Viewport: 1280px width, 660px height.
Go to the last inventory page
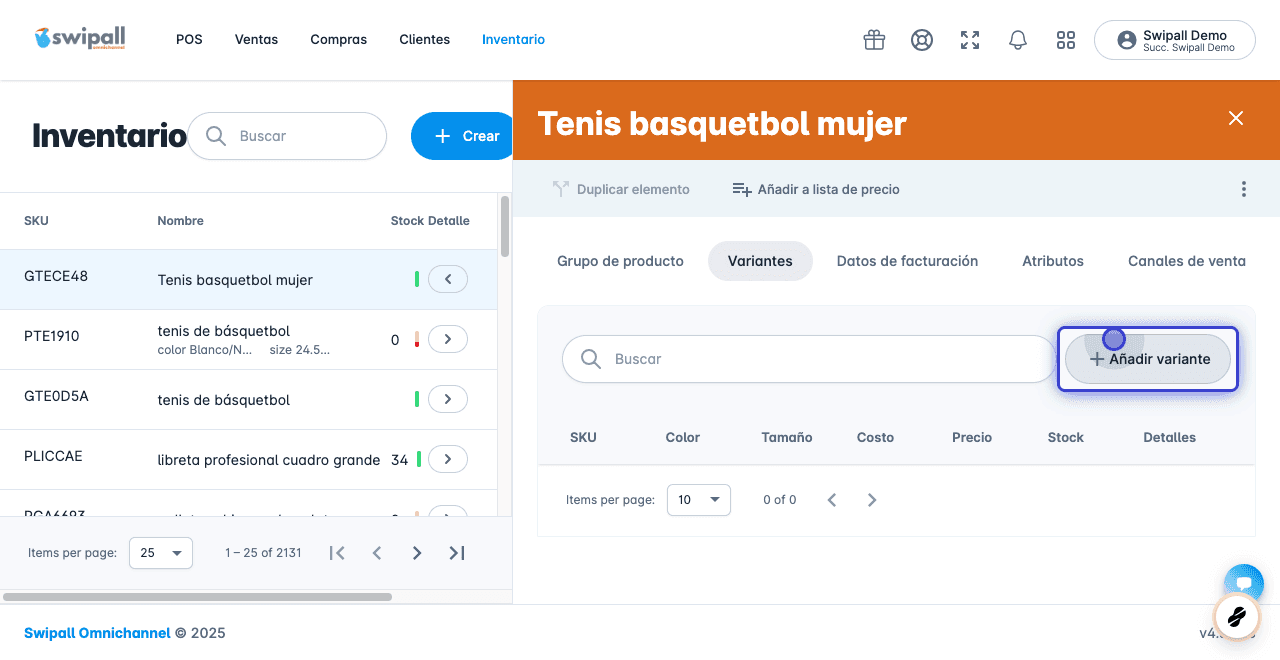457,553
